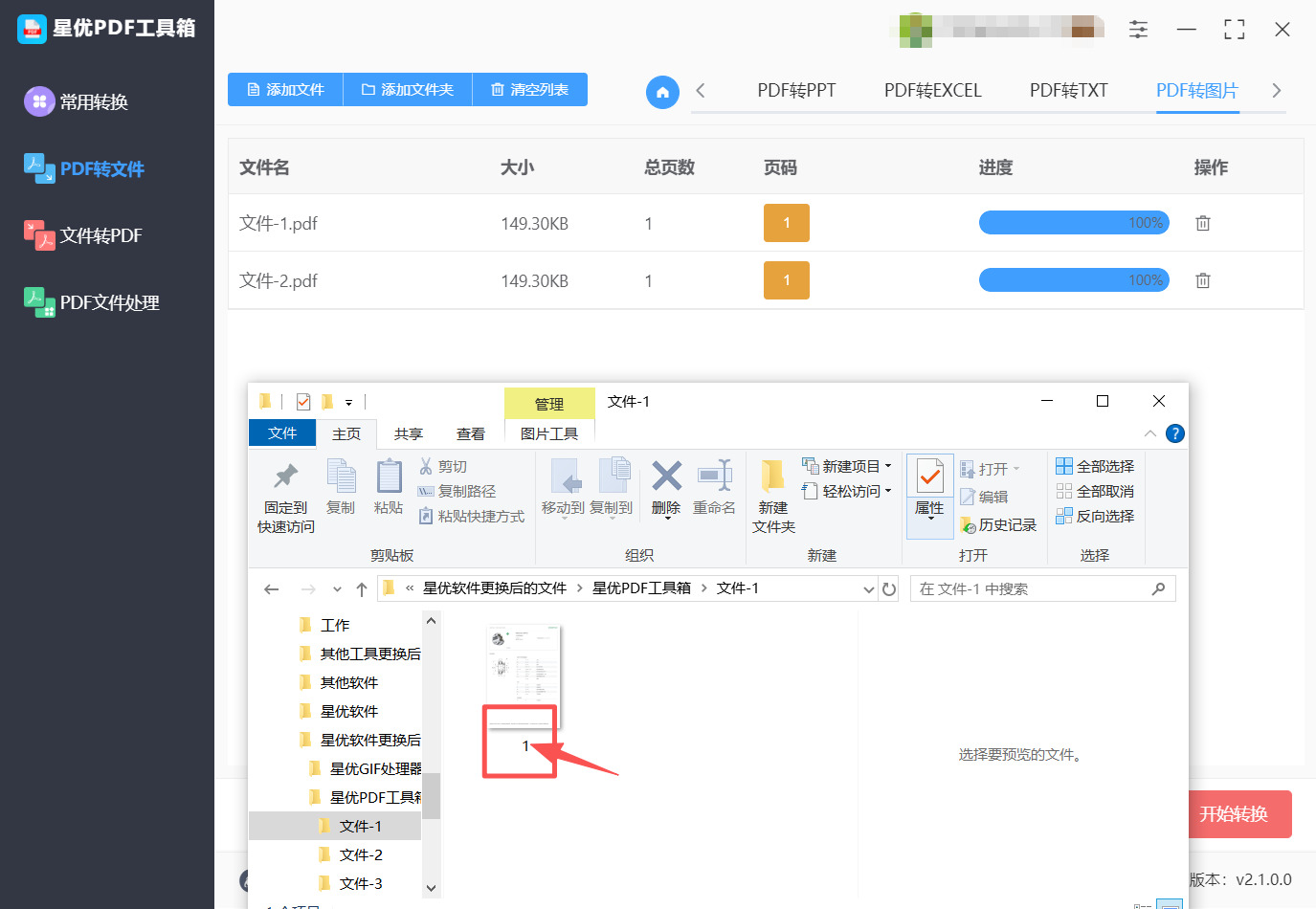Delete 文件-2.pdf using its trash icon

pos(1203,280)
